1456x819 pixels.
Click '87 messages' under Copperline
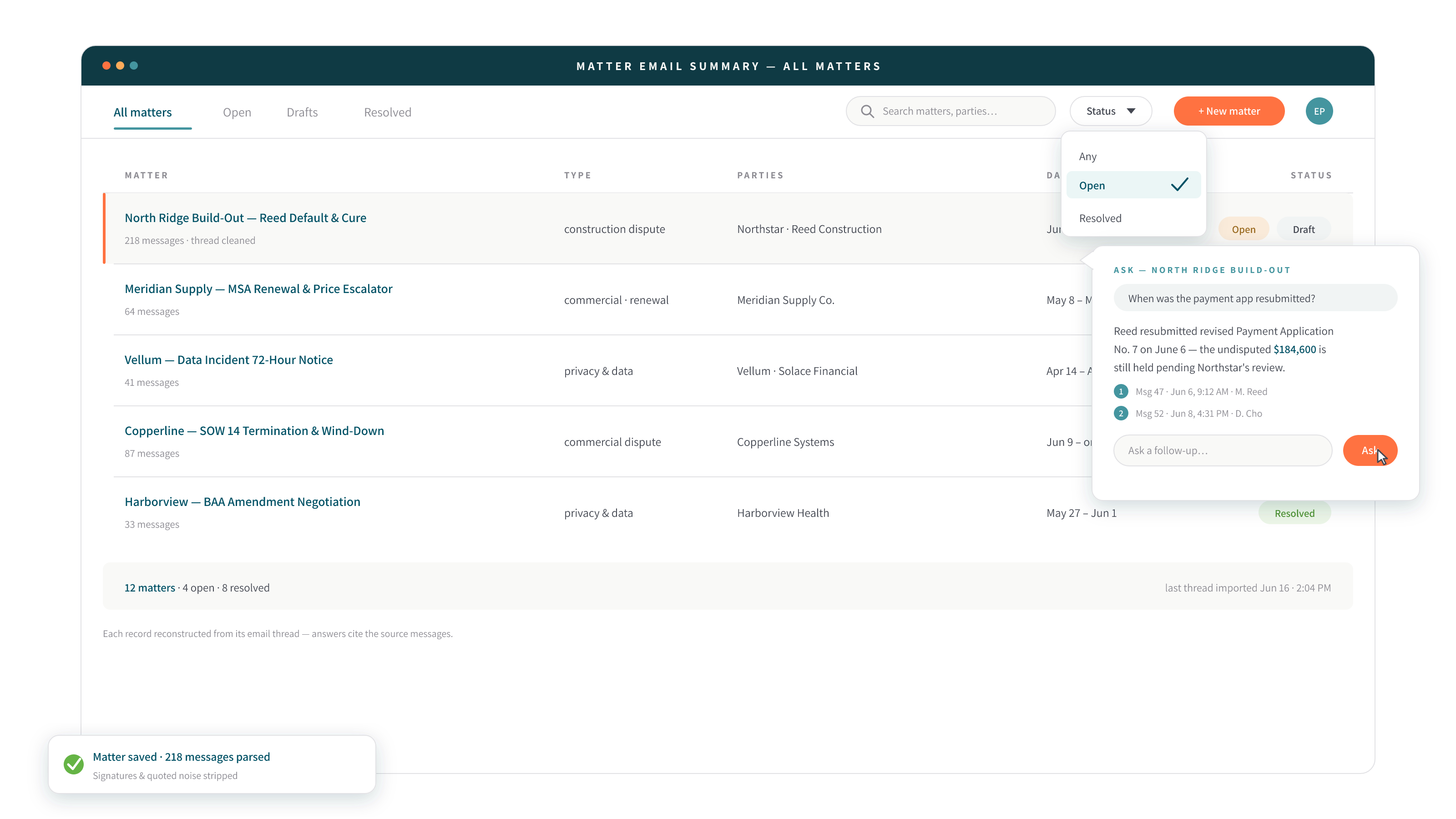pyautogui.click(x=152, y=453)
